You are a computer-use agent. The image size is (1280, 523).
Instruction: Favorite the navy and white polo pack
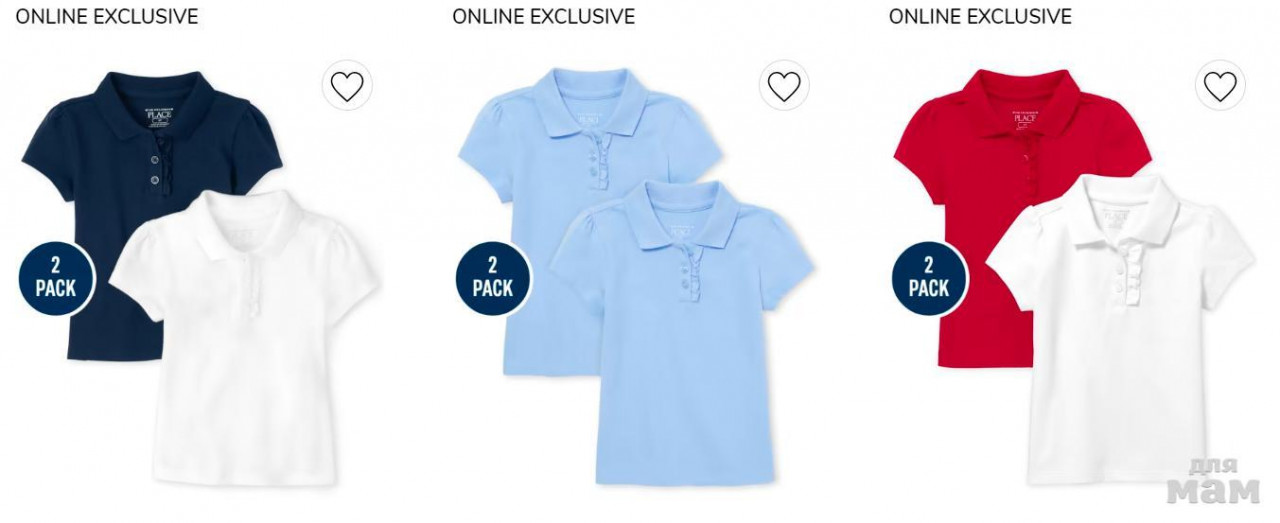pyautogui.click(x=347, y=87)
